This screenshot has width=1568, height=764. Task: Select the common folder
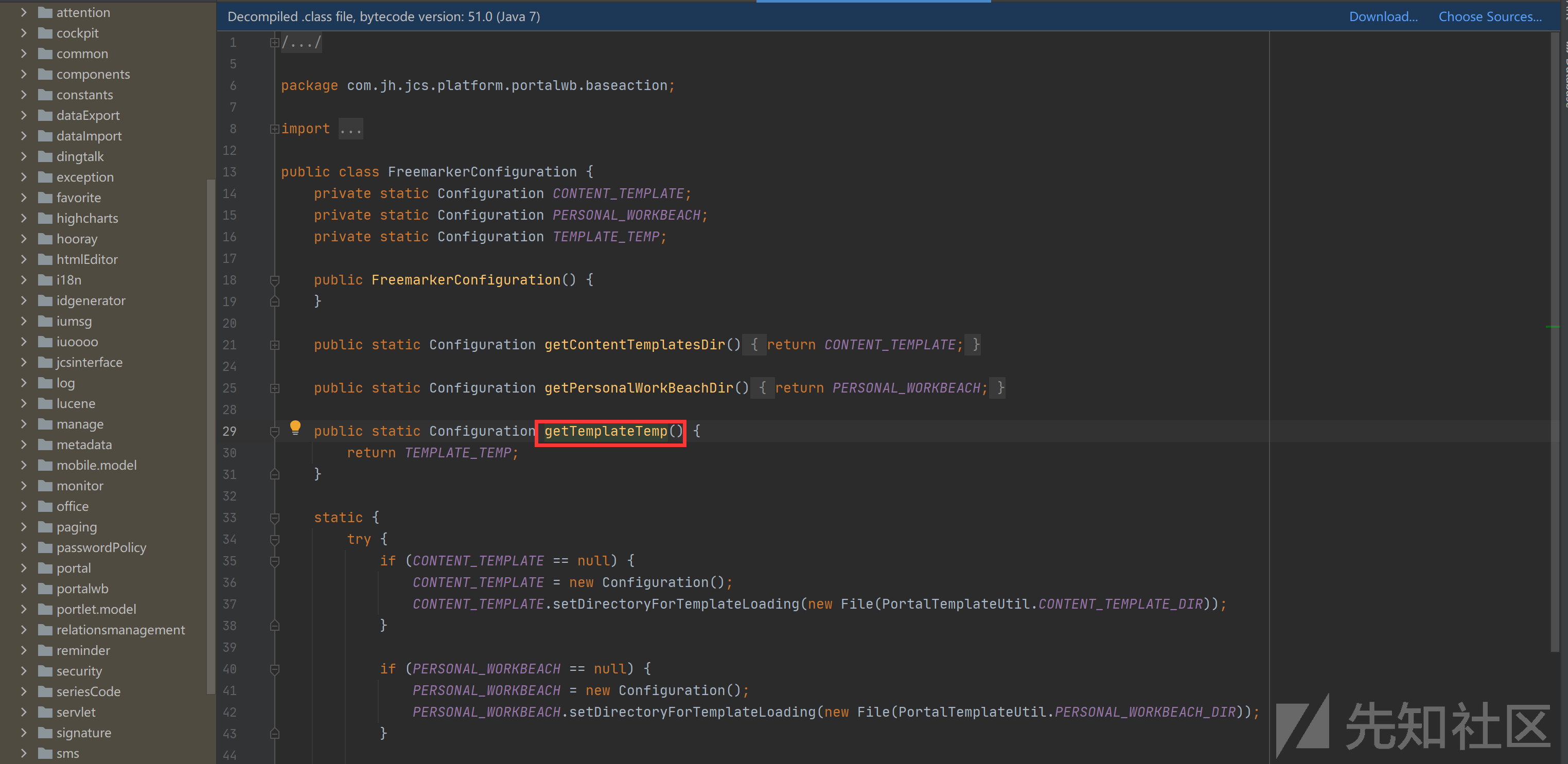point(82,54)
